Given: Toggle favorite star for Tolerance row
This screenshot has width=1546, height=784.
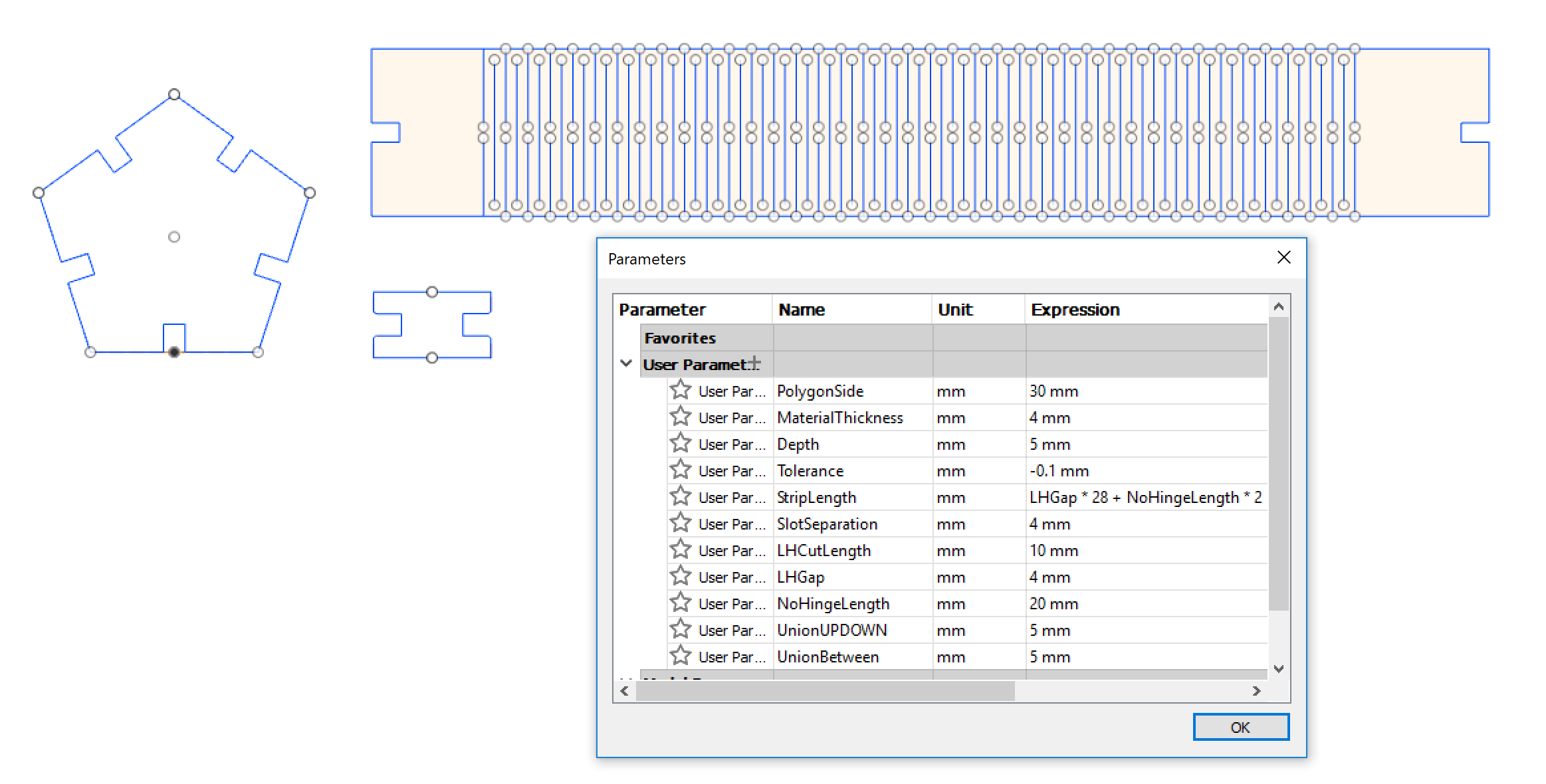Looking at the screenshot, I should click(680, 470).
